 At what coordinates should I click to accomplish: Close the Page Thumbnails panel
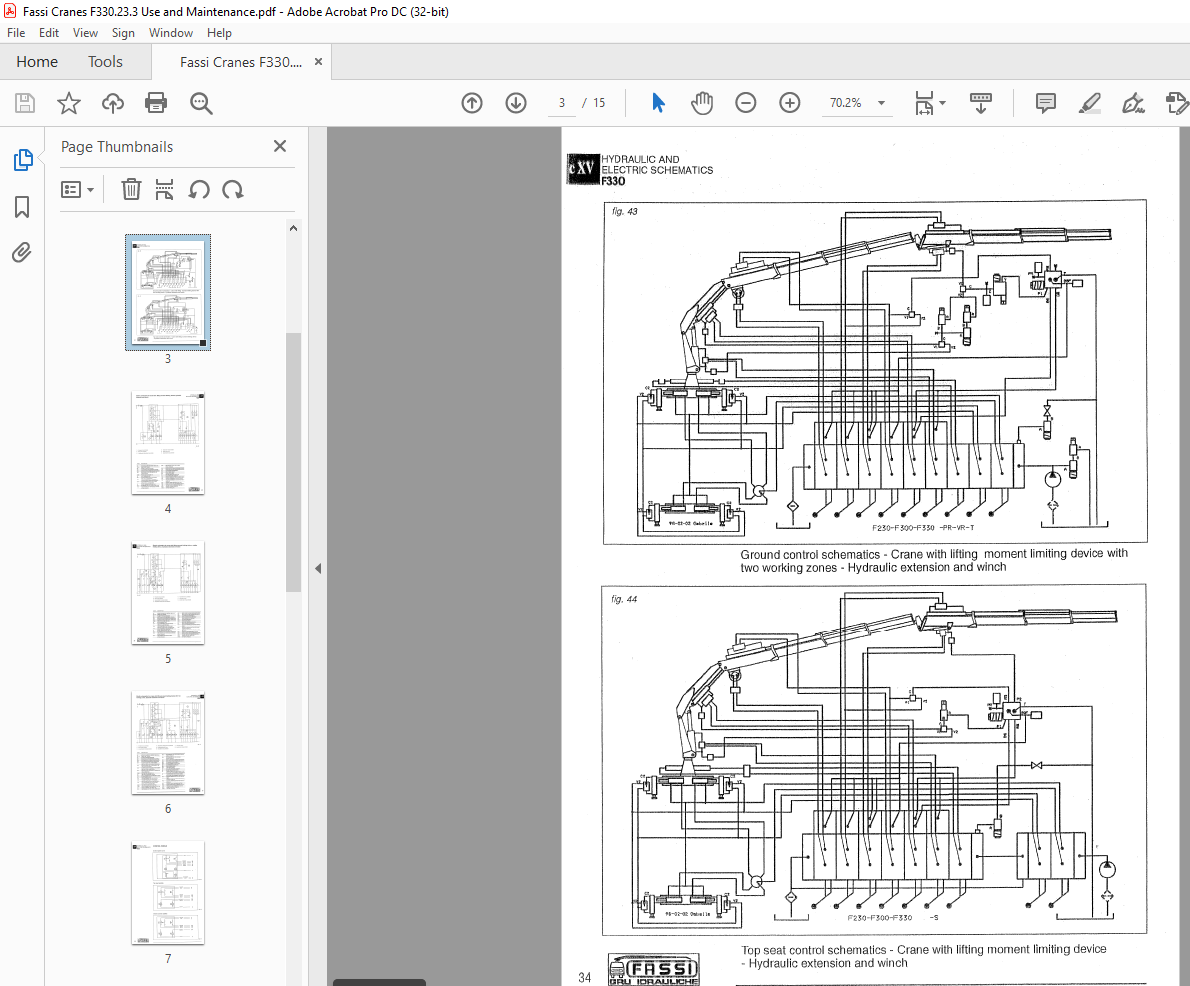pyautogui.click(x=280, y=146)
